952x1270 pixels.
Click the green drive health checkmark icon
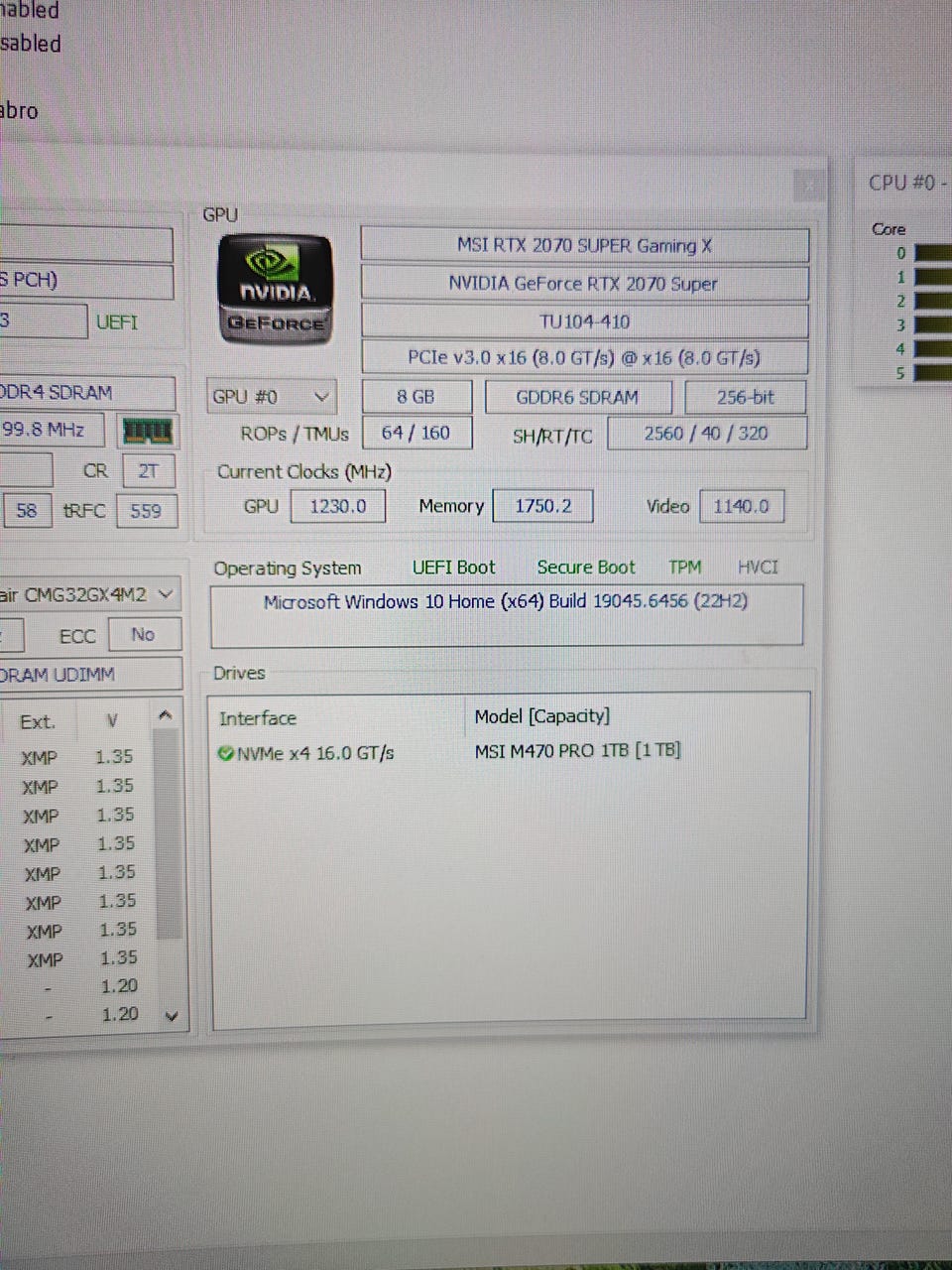click(226, 753)
